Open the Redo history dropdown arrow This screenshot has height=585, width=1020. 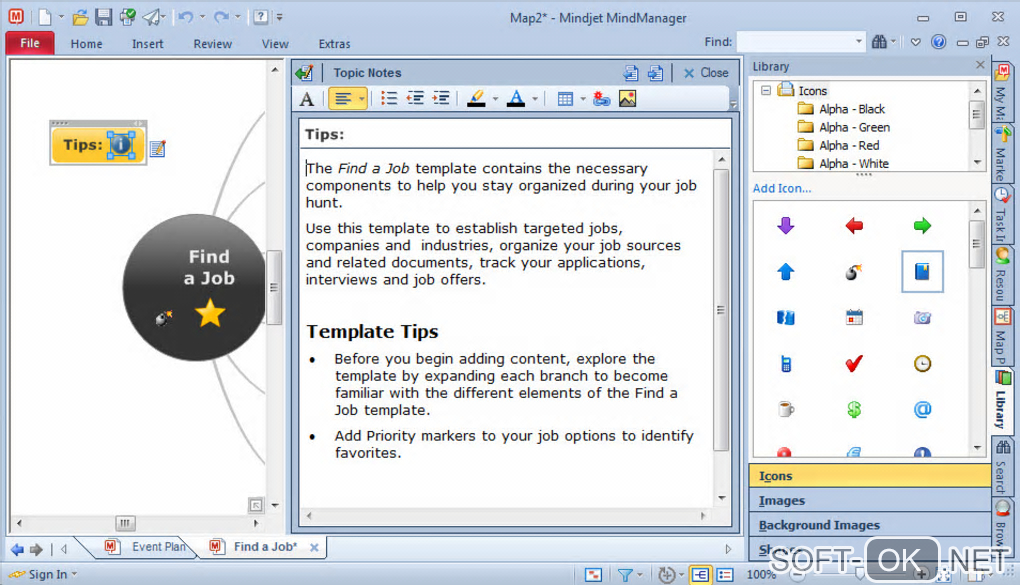[237, 18]
